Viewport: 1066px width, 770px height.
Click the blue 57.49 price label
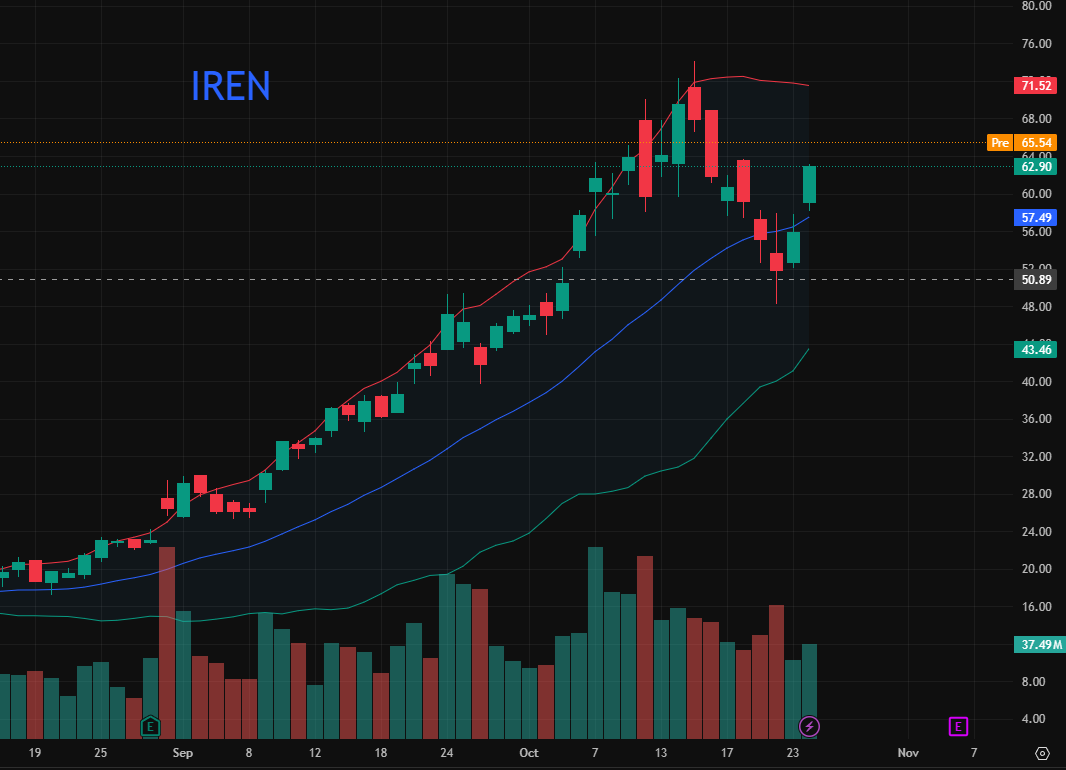(x=1035, y=217)
